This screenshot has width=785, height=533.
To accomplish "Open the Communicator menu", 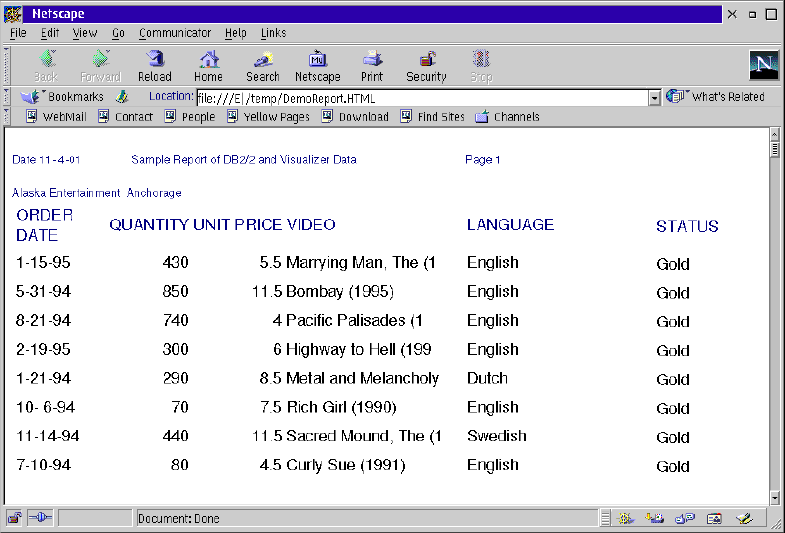I will (175, 33).
